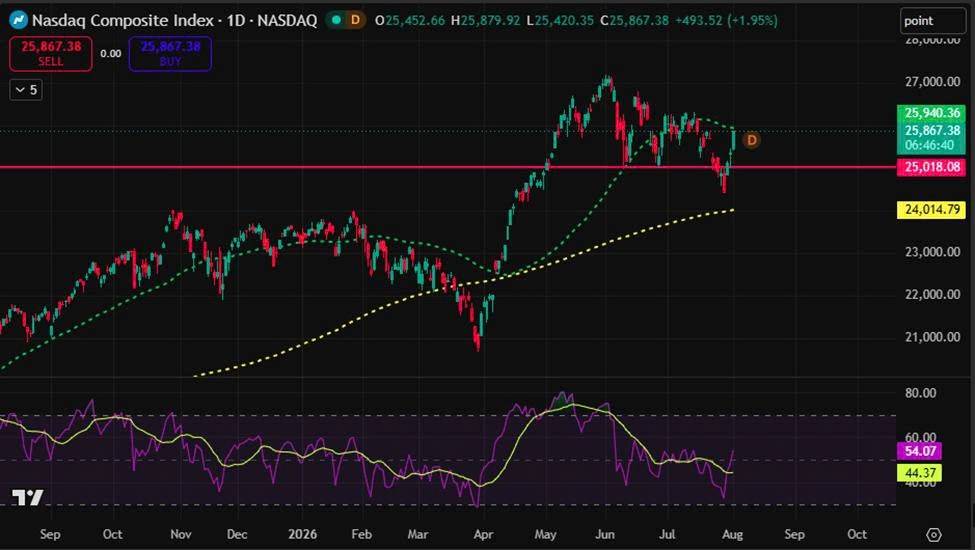Click the Jun label on time axis

point(604,534)
